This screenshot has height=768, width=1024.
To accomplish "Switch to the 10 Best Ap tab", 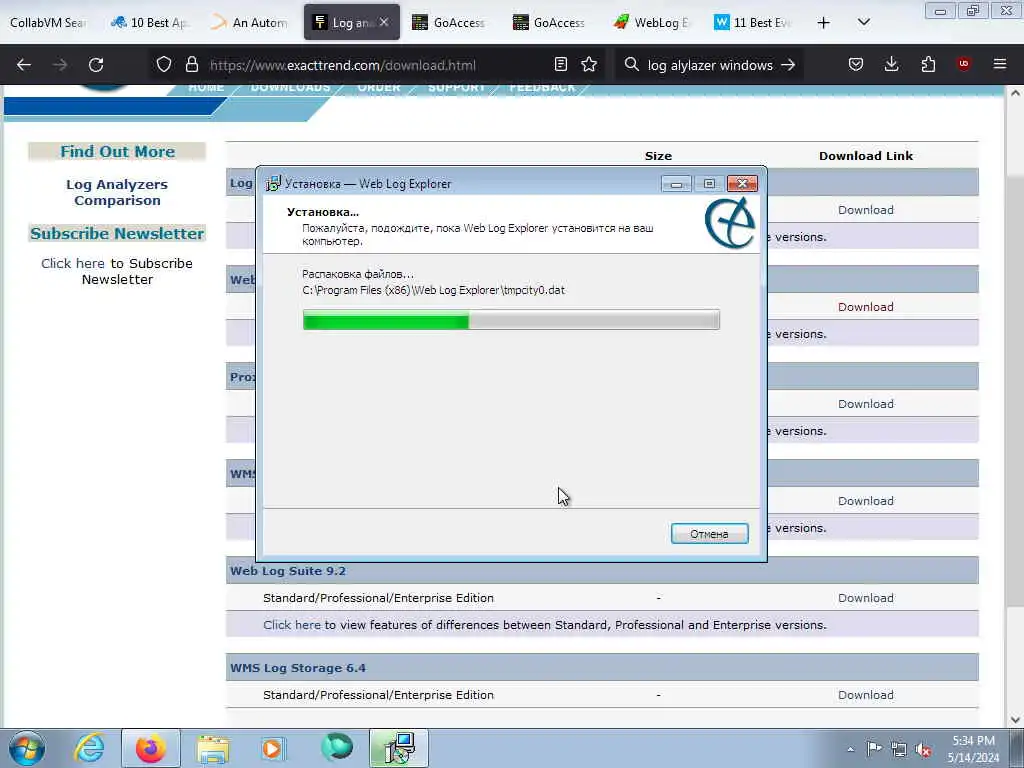I will pyautogui.click(x=152, y=22).
